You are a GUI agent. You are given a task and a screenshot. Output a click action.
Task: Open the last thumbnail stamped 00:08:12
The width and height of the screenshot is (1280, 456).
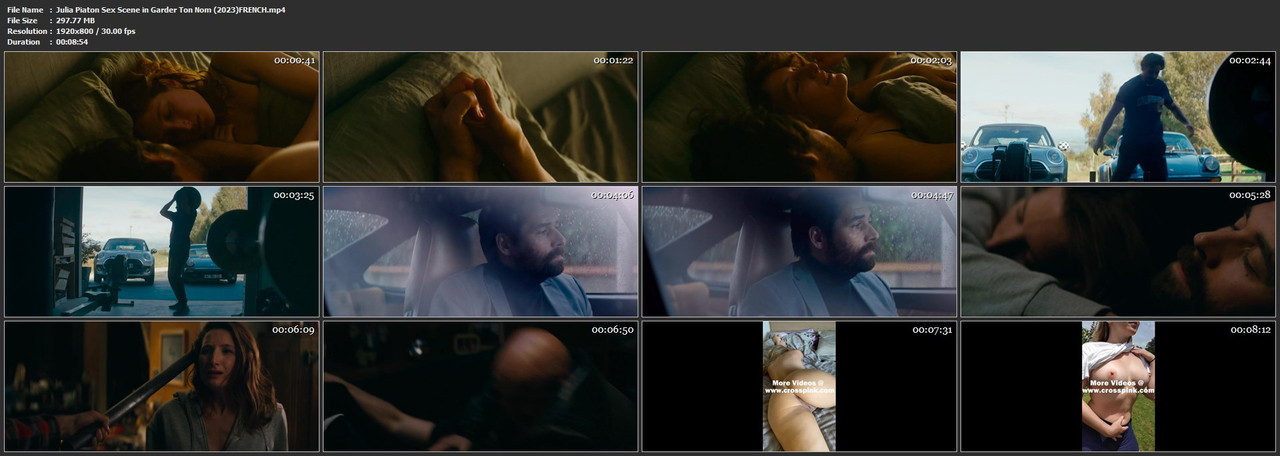point(1118,386)
